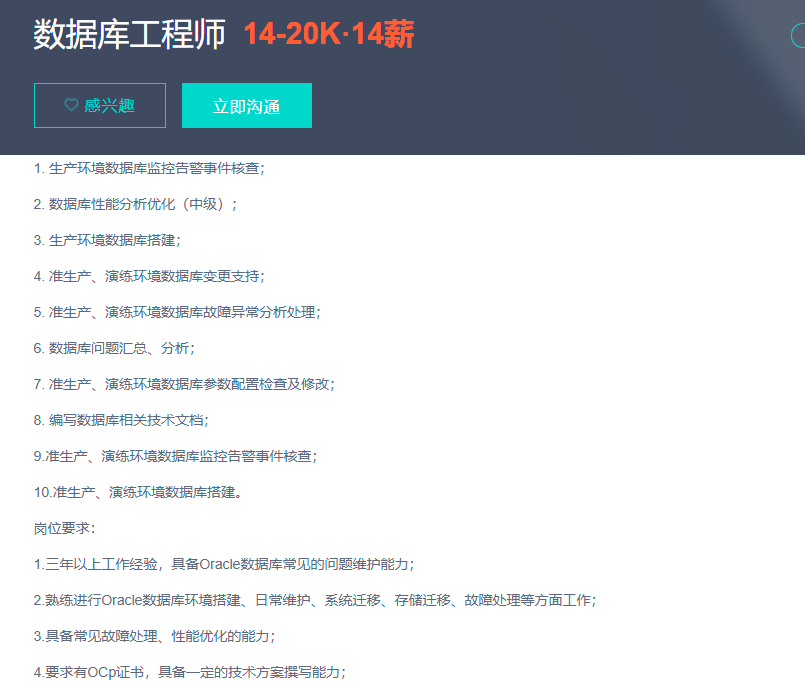The image size is (805, 688).
Task: Click the partial teal circle icon in header
Action: pyautogui.click(x=798, y=36)
